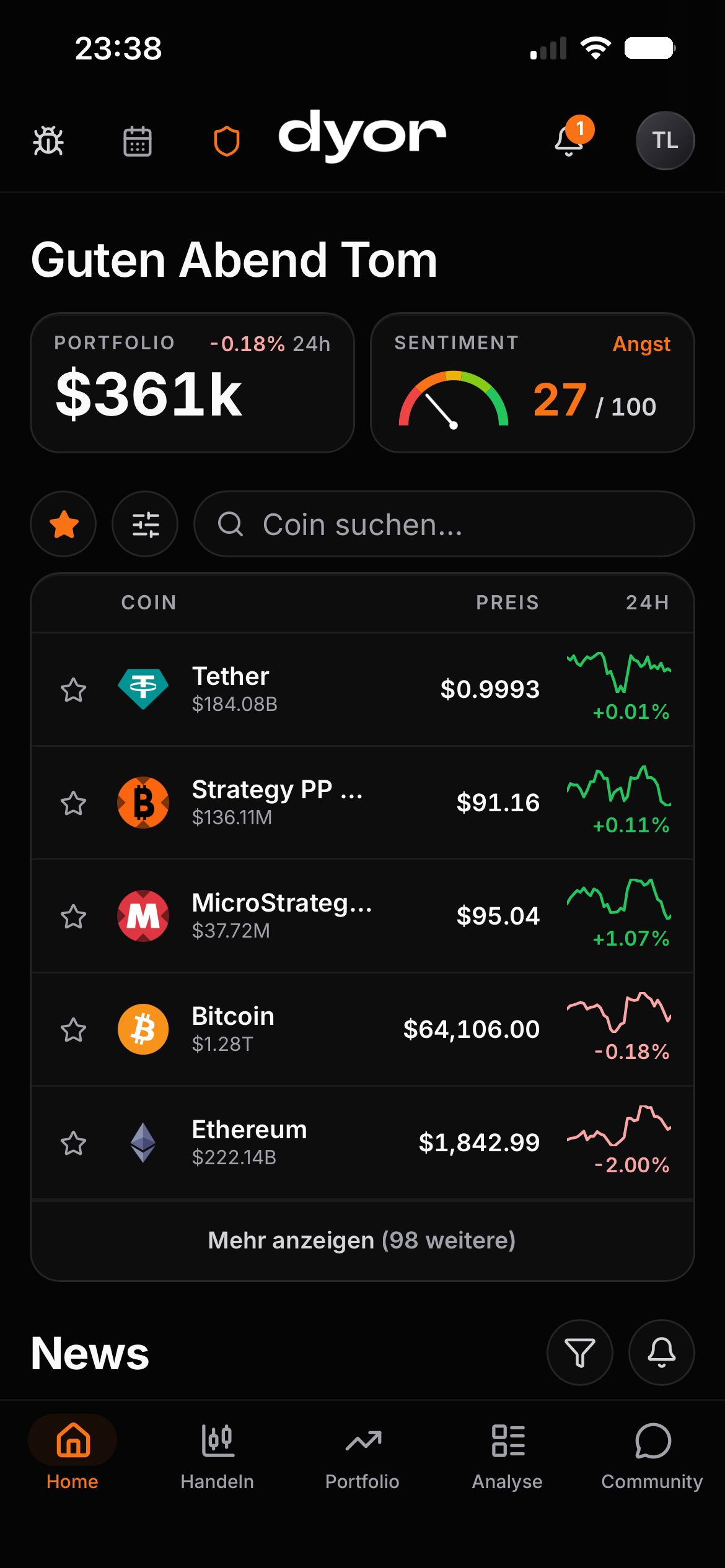
Task: Open the news filter funnel icon
Action: point(580,1352)
